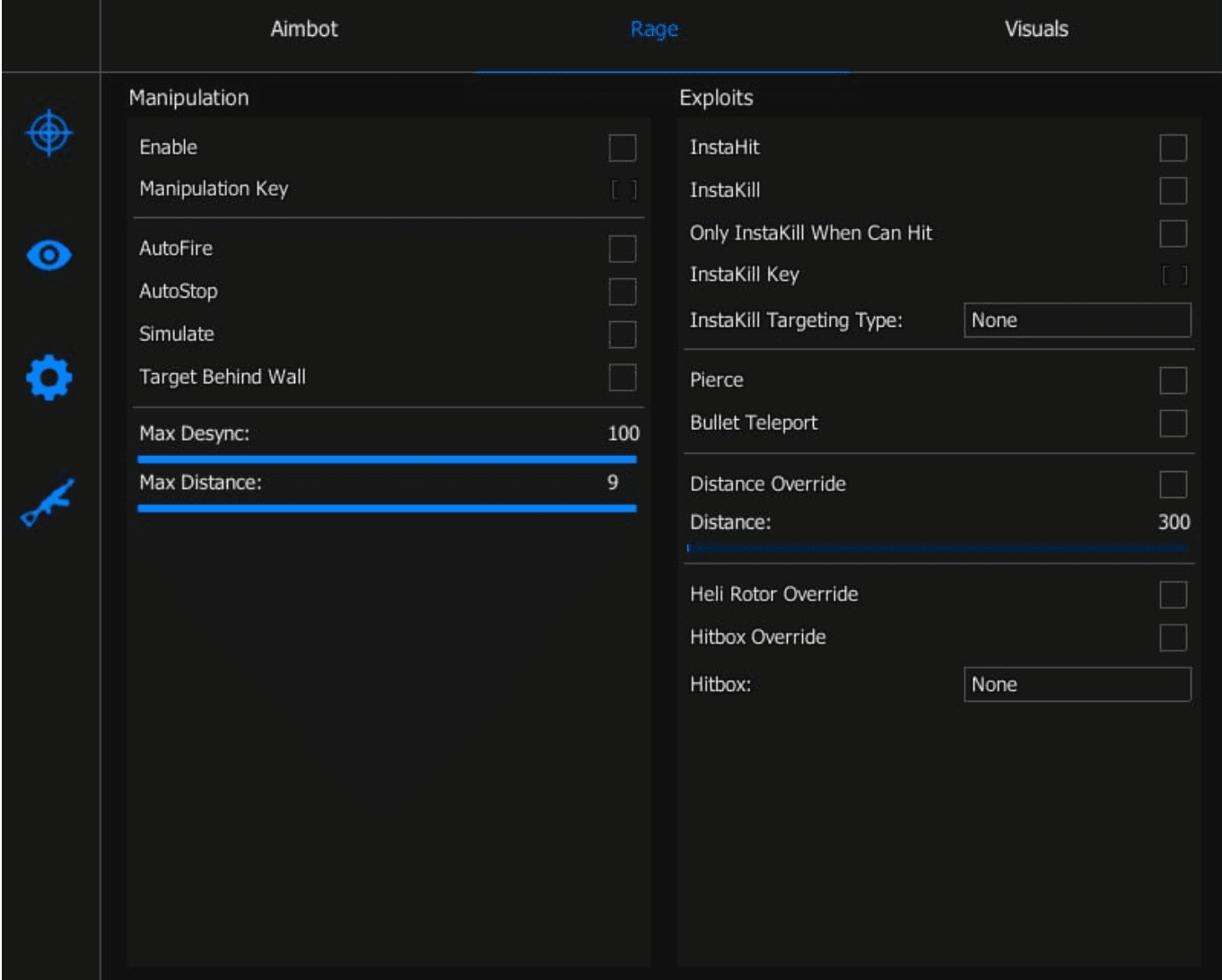The width and height of the screenshot is (1222, 980).
Task: Enable the Heli Rotor Override checkbox
Action: [x=1173, y=595]
